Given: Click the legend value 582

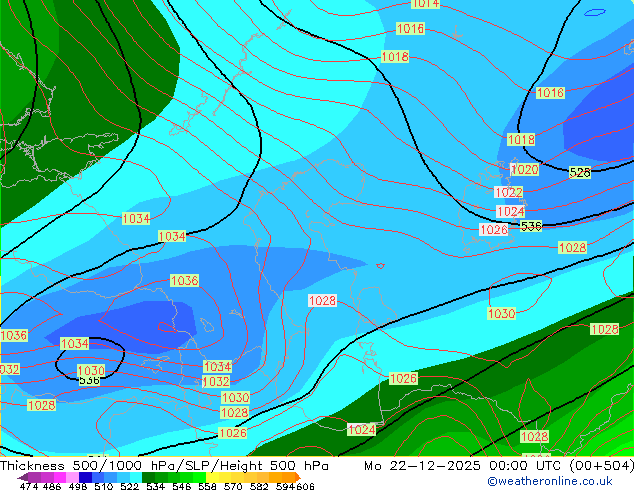Looking at the screenshot, I should (x=259, y=486).
